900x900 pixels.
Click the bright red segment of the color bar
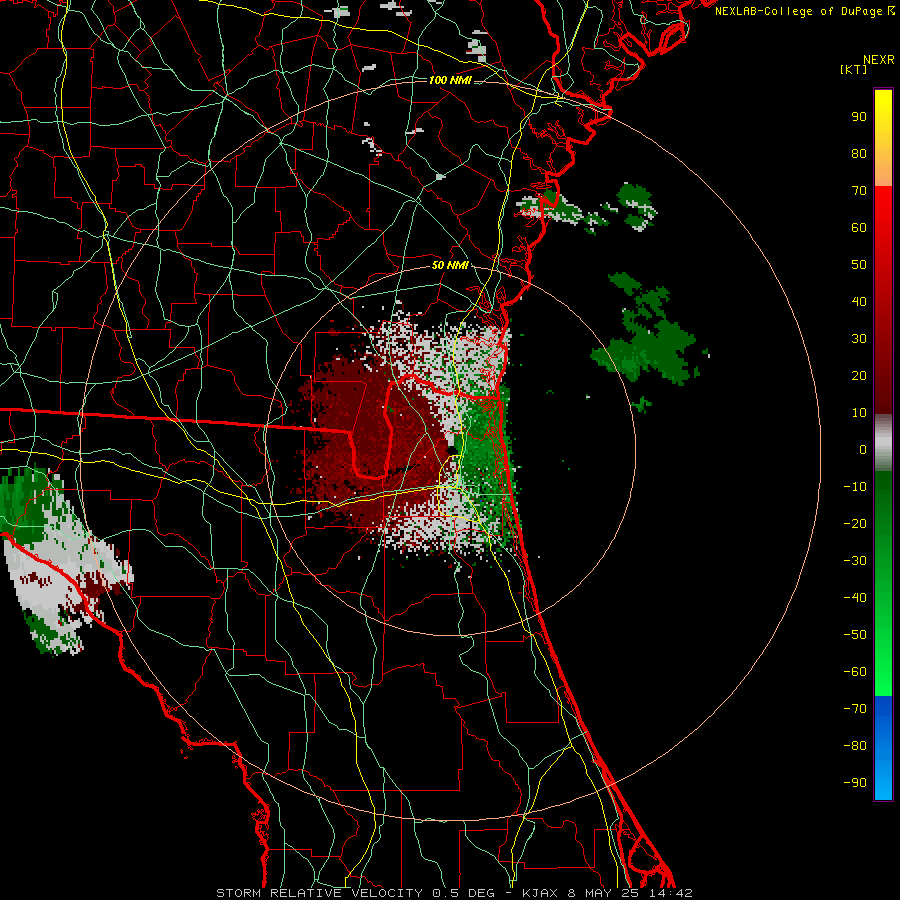pyautogui.click(x=883, y=300)
